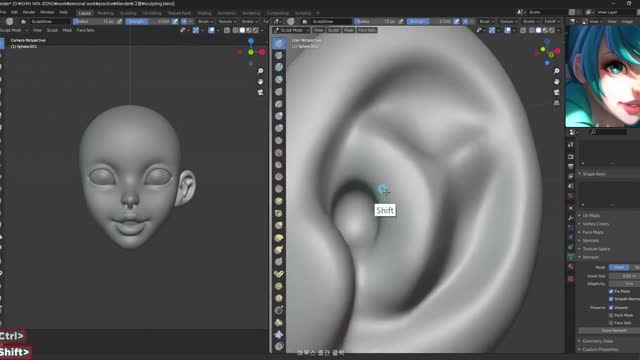
Task: Select the Snake Hook brush
Action: (279, 249)
